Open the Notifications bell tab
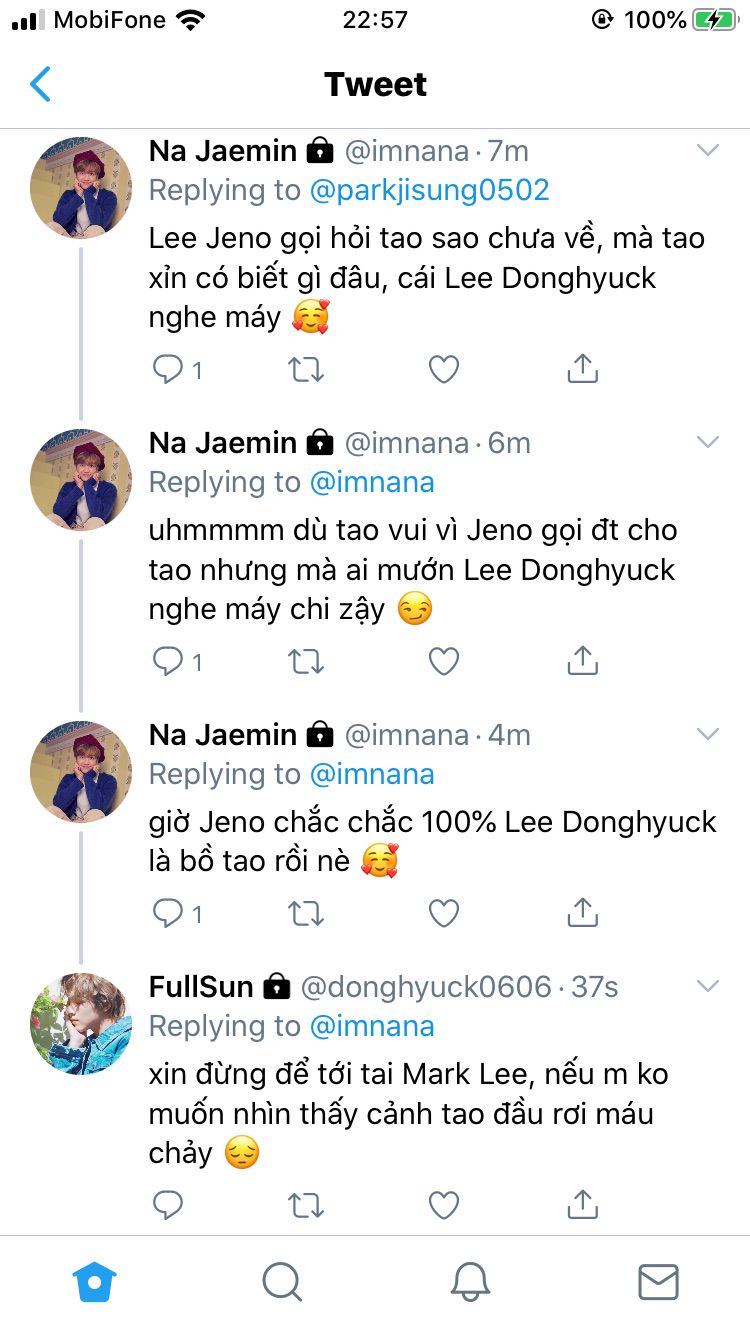 pyautogui.click(x=470, y=1282)
